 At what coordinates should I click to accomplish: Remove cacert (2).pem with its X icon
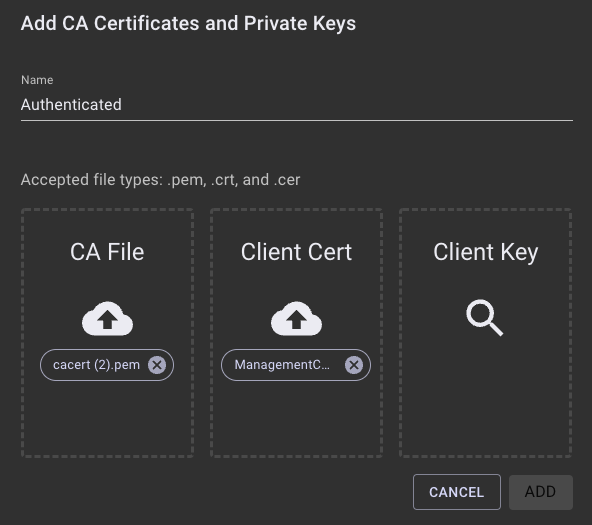[x=157, y=365]
